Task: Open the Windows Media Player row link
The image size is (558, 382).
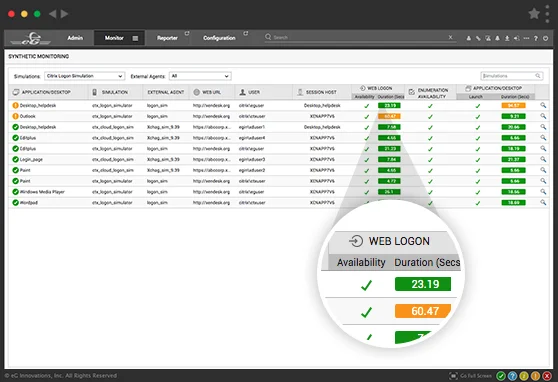Action: (42, 192)
